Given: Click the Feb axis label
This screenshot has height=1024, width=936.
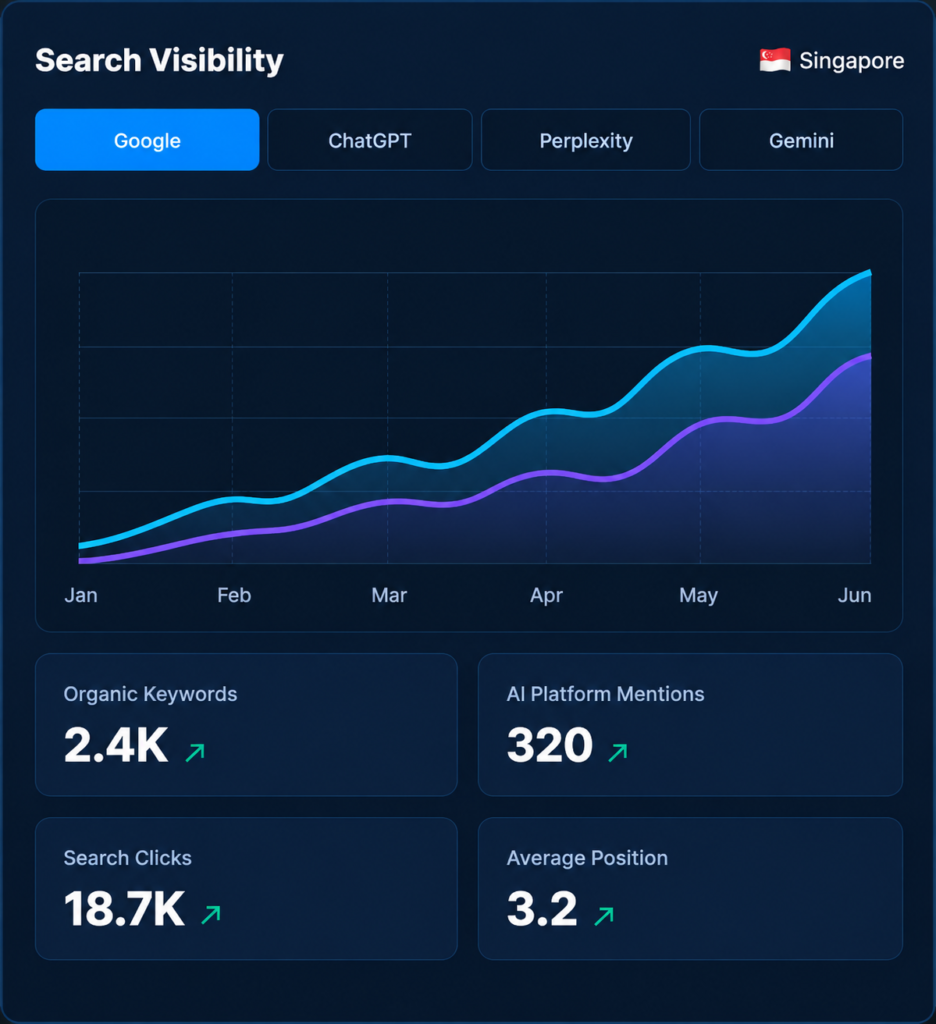Looking at the screenshot, I should tap(234, 595).
